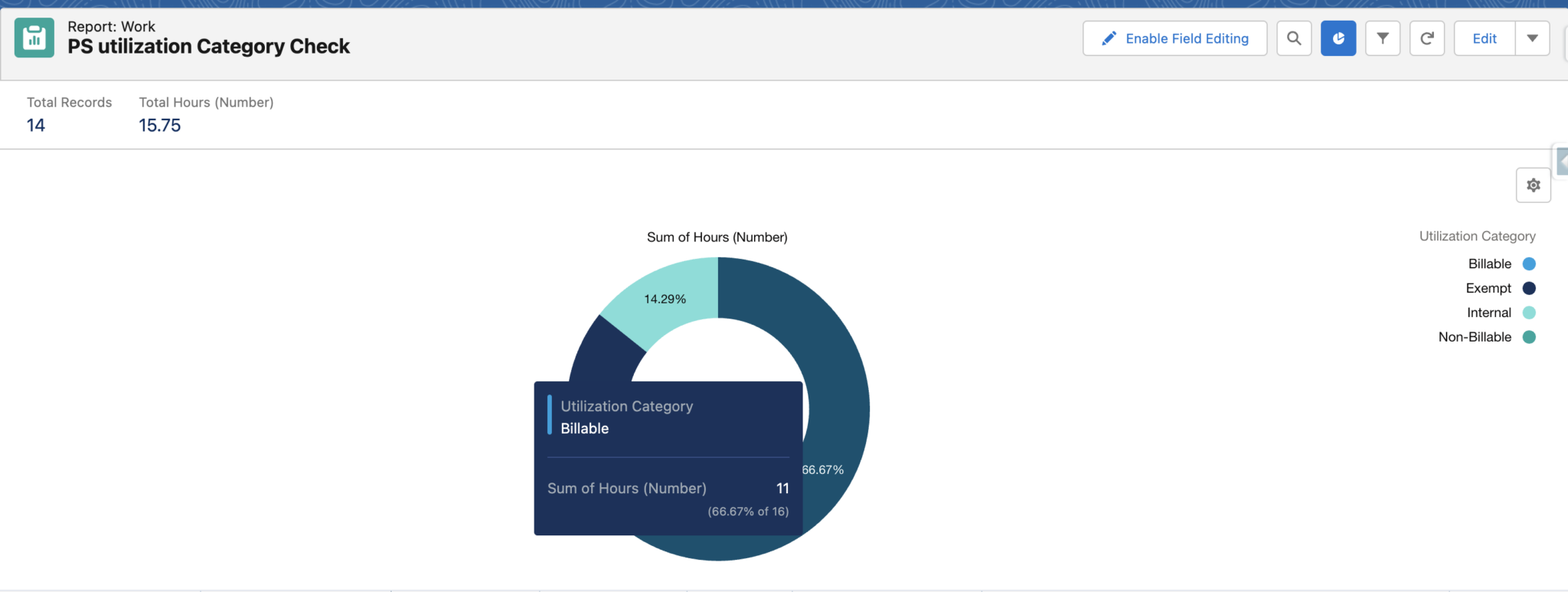Image resolution: width=1568 pixels, height=592 pixels.
Task: Toggle Non-Billable in the chart legend
Action: [1475, 337]
